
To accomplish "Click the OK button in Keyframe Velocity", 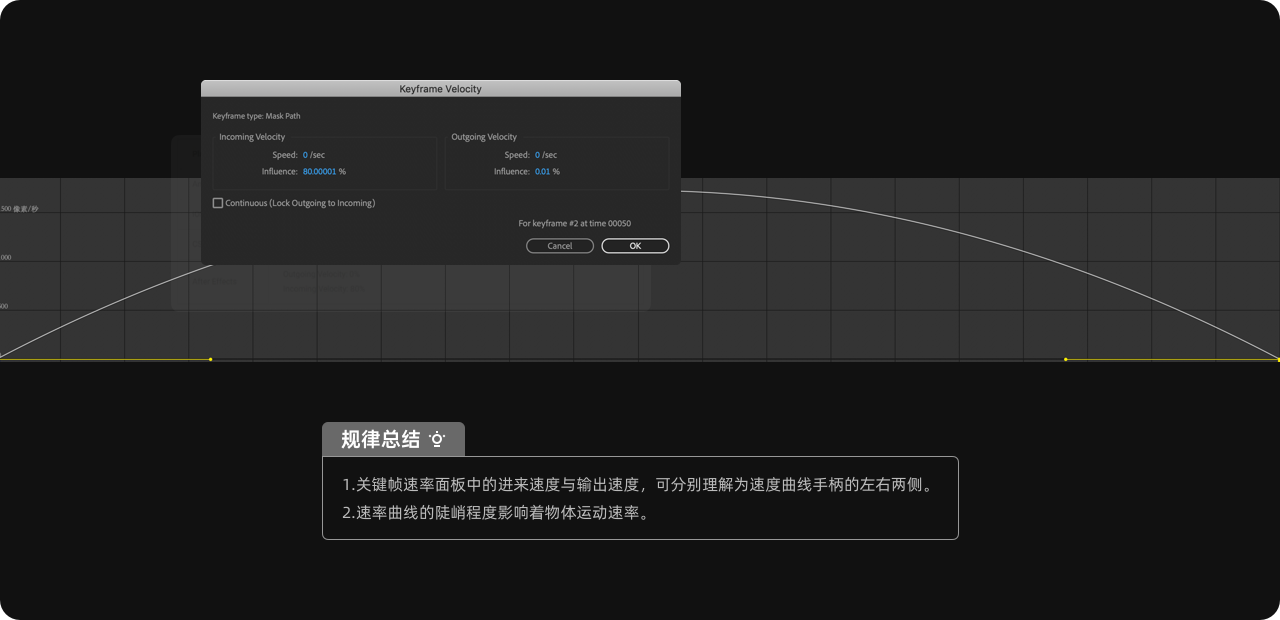I will (x=635, y=246).
